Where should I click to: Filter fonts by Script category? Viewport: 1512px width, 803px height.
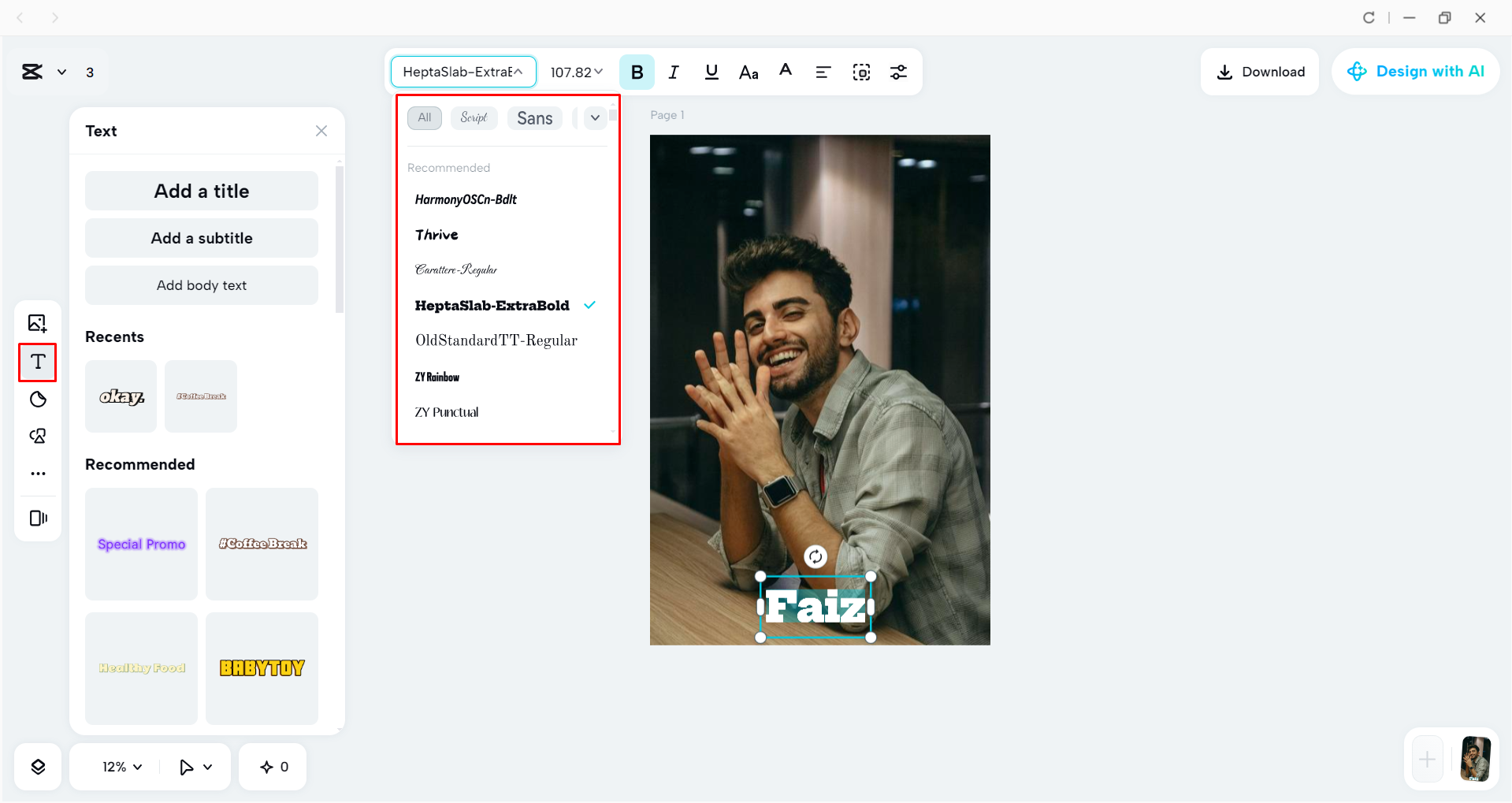pyautogui.click(x=474, y=117)
